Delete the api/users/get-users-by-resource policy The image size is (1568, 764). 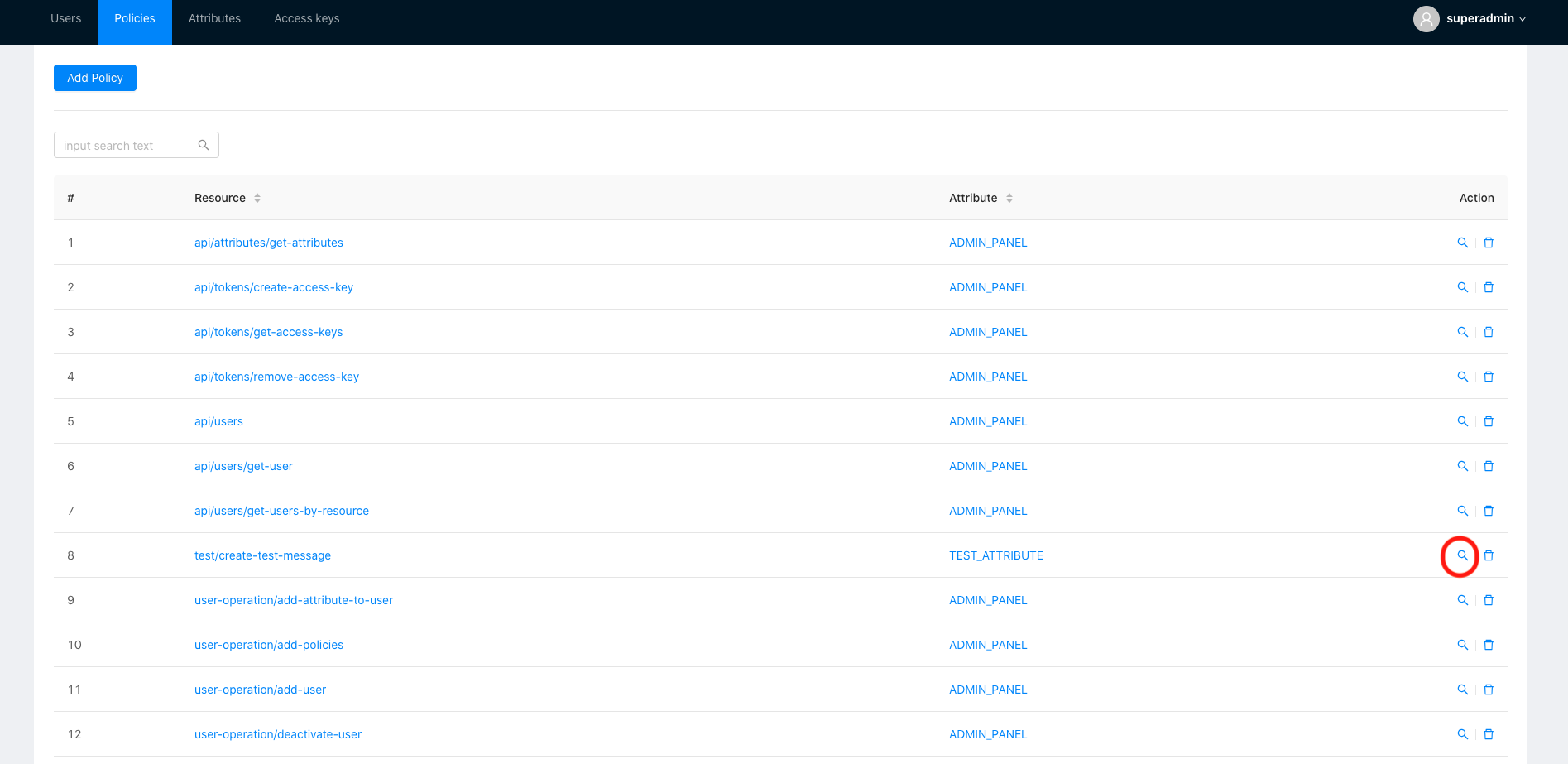pyautogui.click(x=1489, y=511)
